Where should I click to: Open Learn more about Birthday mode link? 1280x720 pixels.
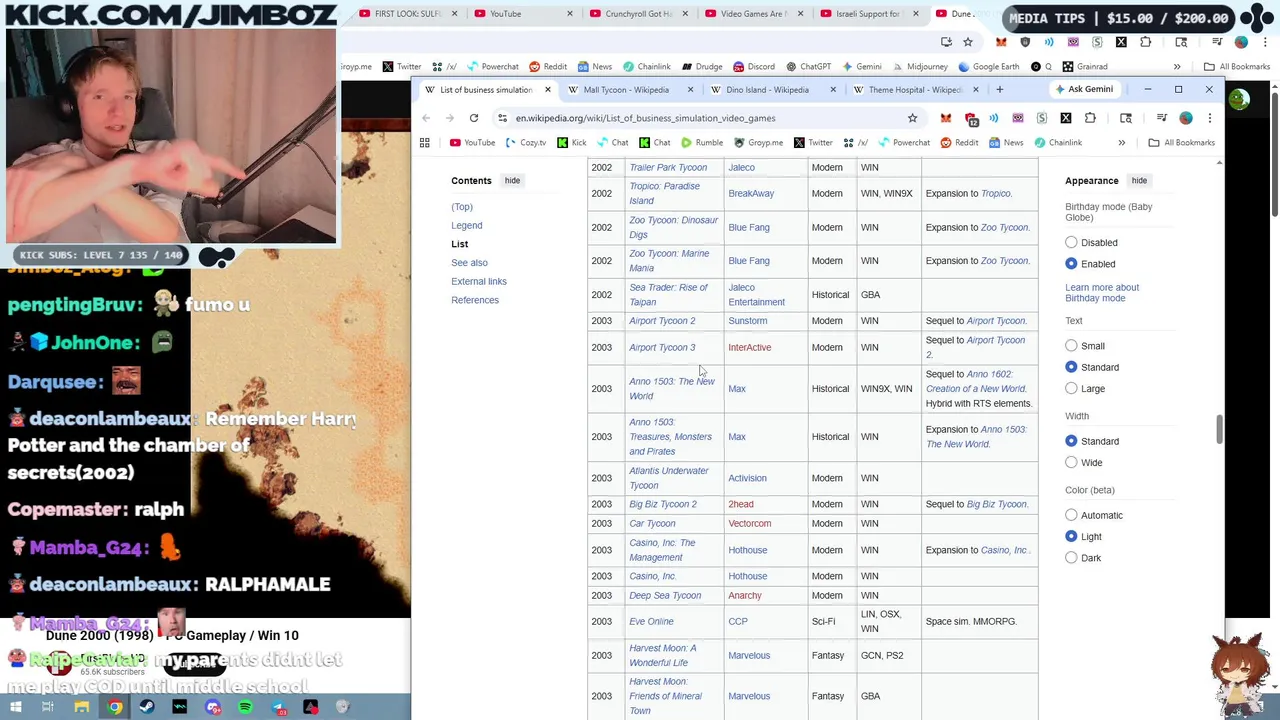[1102, 293]
